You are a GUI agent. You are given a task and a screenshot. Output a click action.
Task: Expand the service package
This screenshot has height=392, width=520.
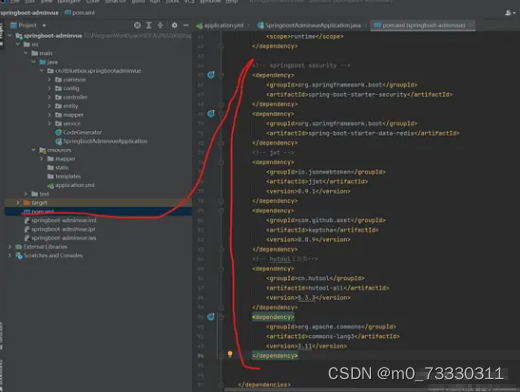click(49, 123)
